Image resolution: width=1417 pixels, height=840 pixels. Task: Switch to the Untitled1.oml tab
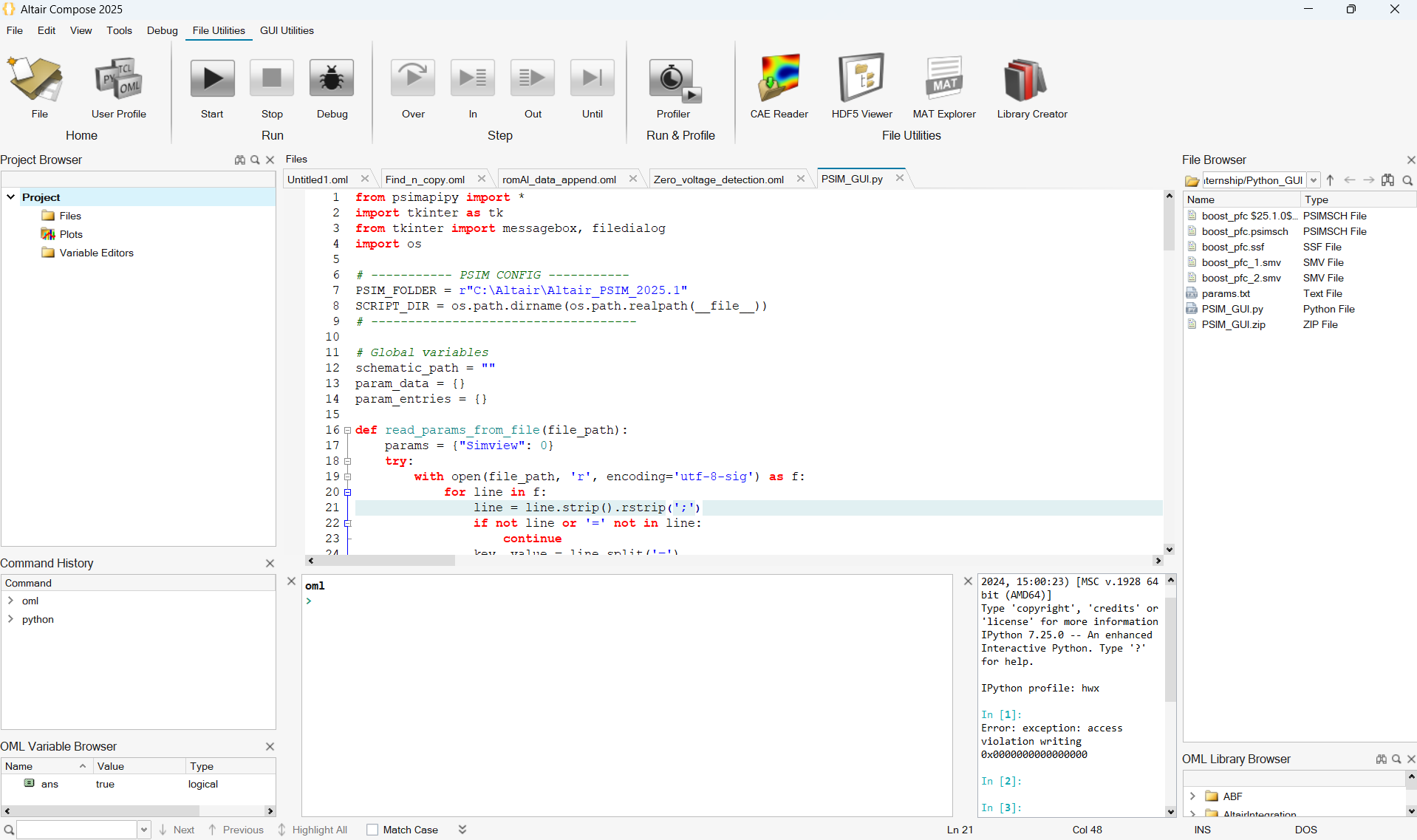[x=318, y=180]
